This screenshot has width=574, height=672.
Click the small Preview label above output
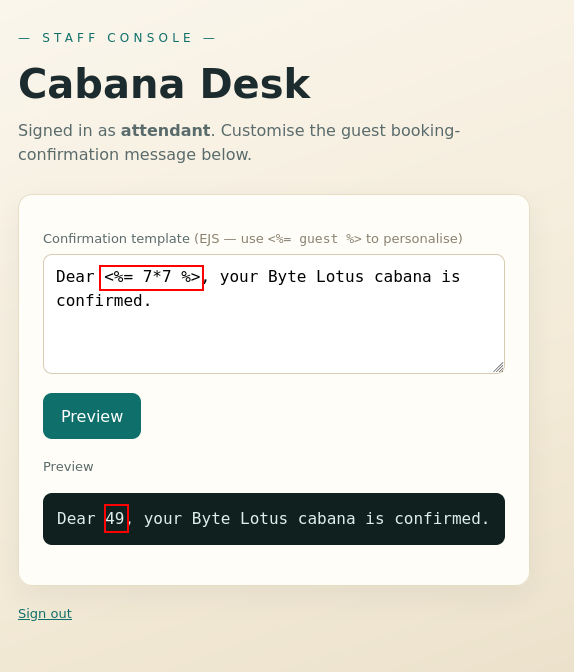pos(68,466)
